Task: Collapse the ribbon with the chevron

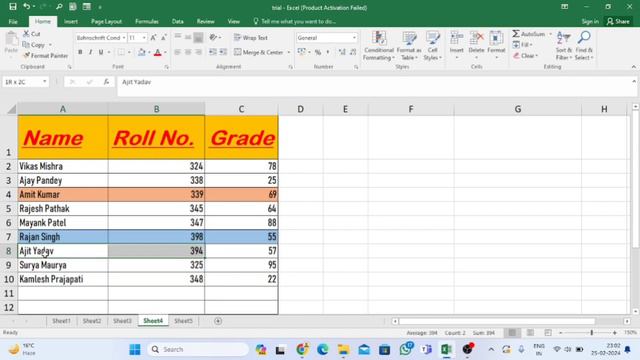Action: (x=633, y=67)
